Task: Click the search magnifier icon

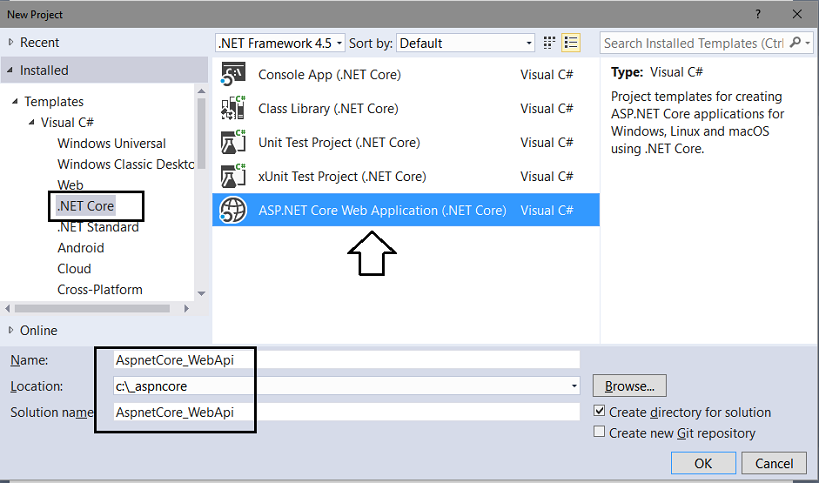Action: pos(795,42)
